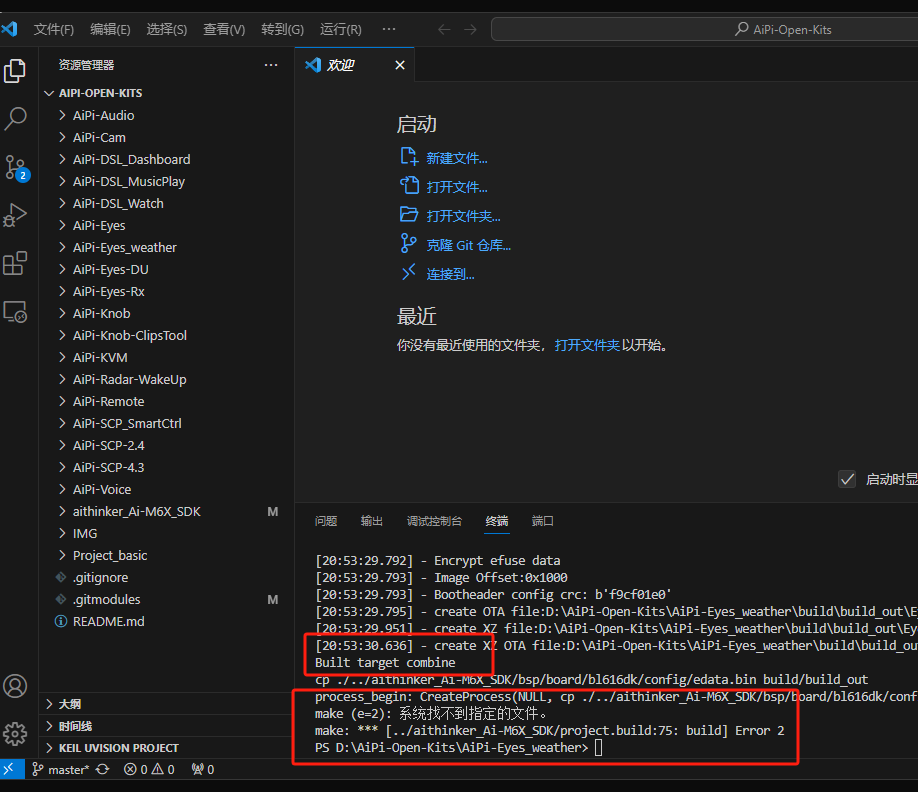Toggle the show welcome page on startup checkbox
Viewport: 918px width, 792px height.
tap(847, 479)
